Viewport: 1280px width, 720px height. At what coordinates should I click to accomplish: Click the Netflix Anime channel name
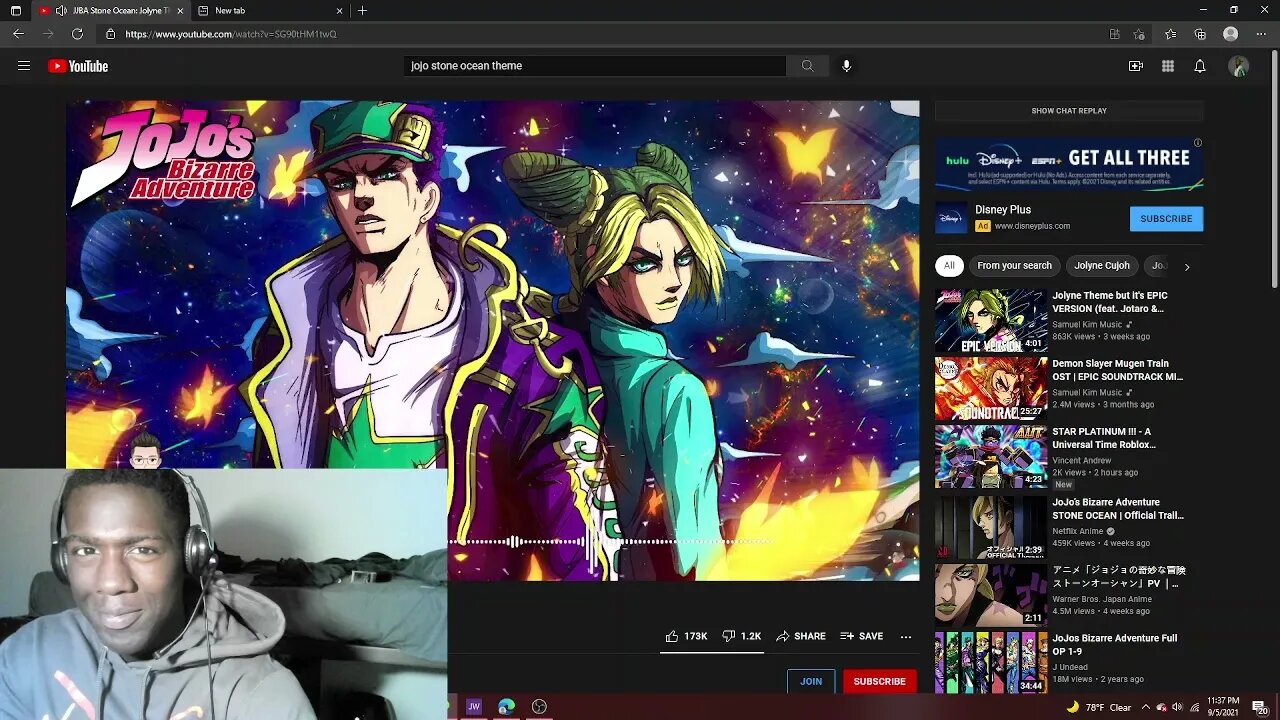point(1078,531)
